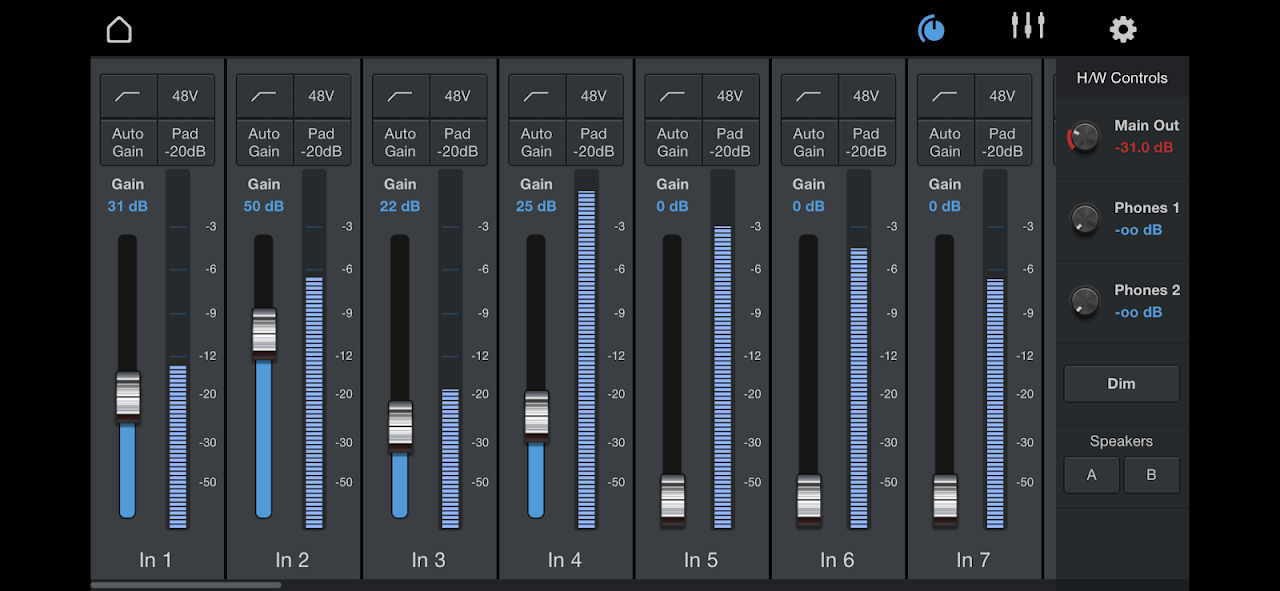Click the In 4 channel label
This screenshot has height=591, width=1280.
(564, 560)
